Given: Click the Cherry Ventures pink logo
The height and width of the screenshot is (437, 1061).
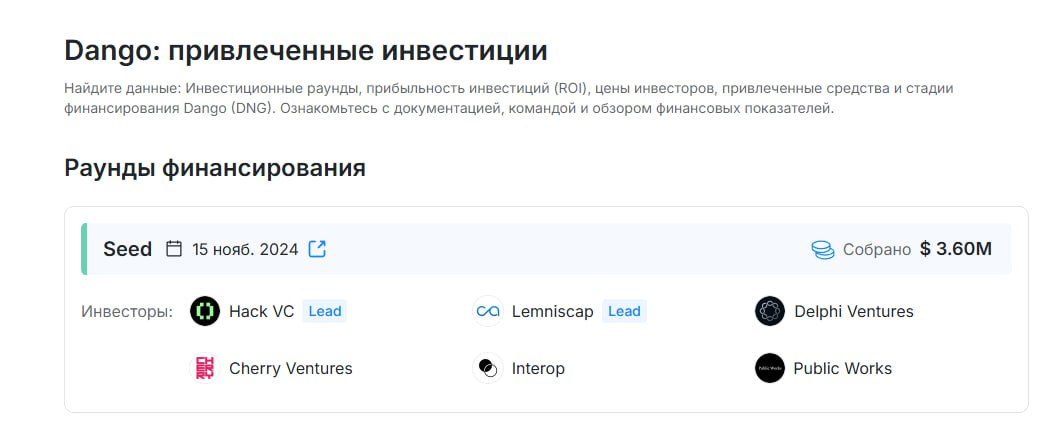Looking at the screenshot, I should tap(205, 369).
